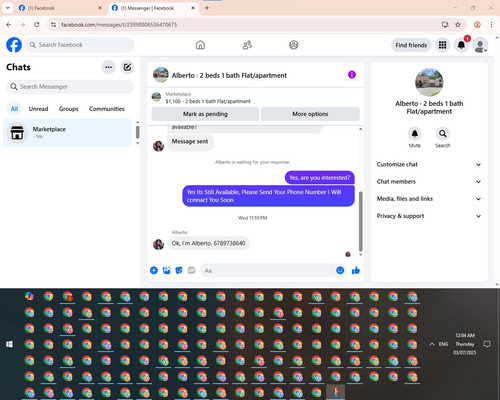Select the All chats filter
Screen dimensions: 500x400
pos(14,109)
